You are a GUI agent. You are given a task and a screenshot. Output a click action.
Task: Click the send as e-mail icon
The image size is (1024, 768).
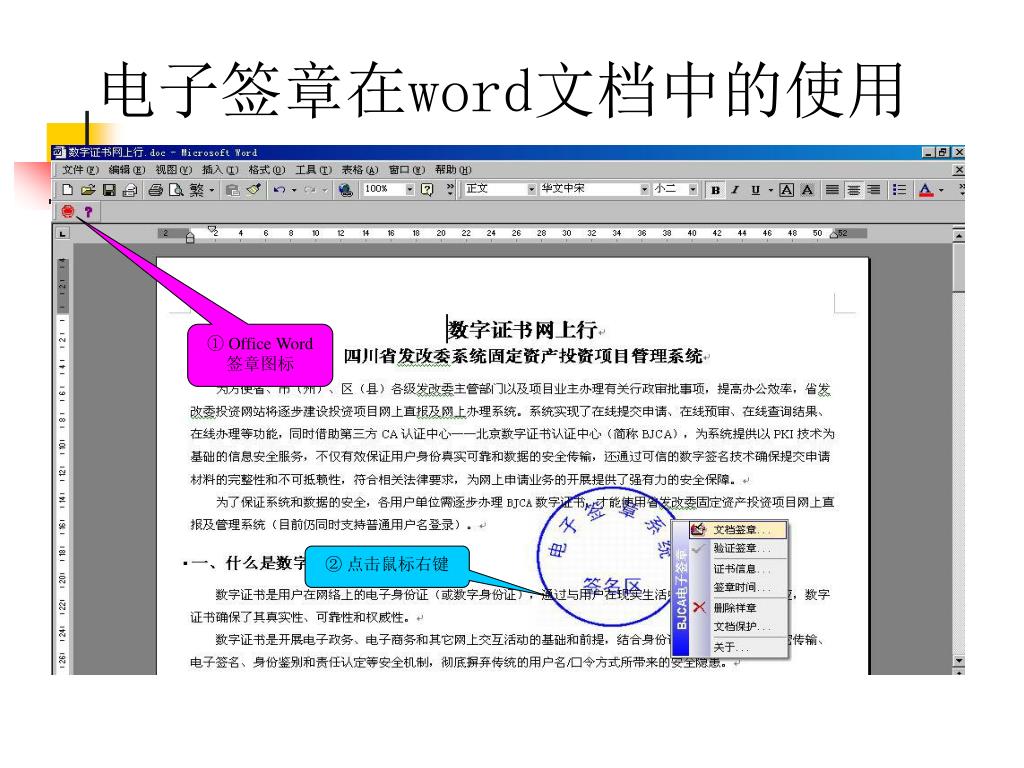(130, 190)
